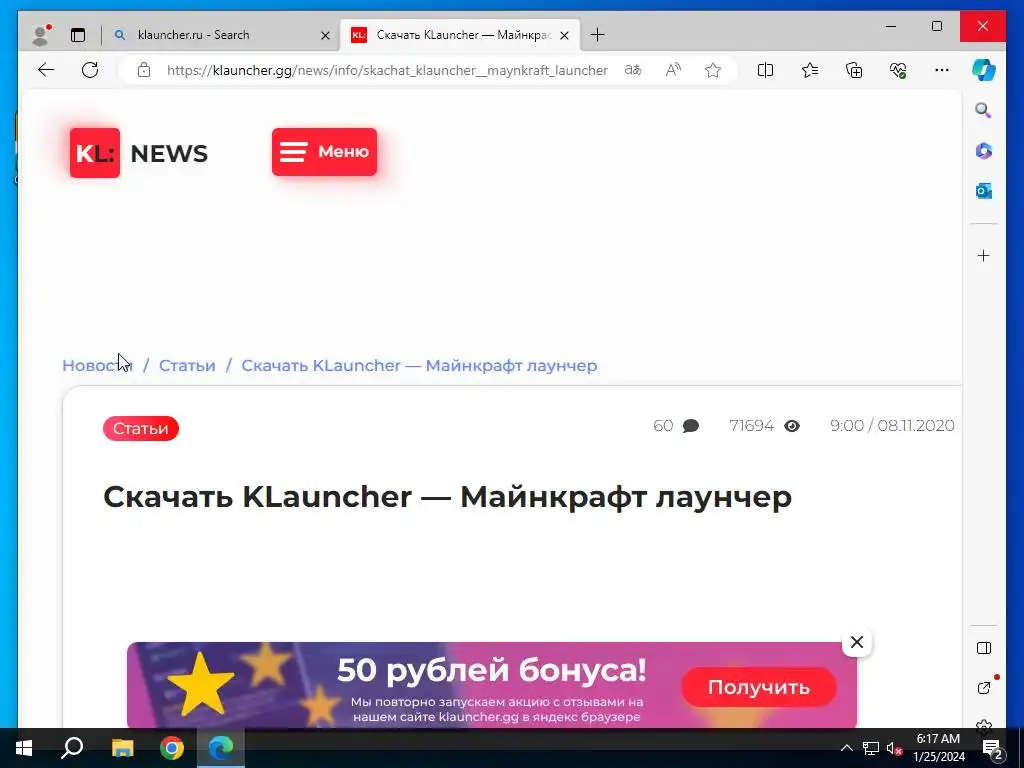Launch Google Chrome from taskbar
This screenshot has height=768, width=1024.
(172, 748)
